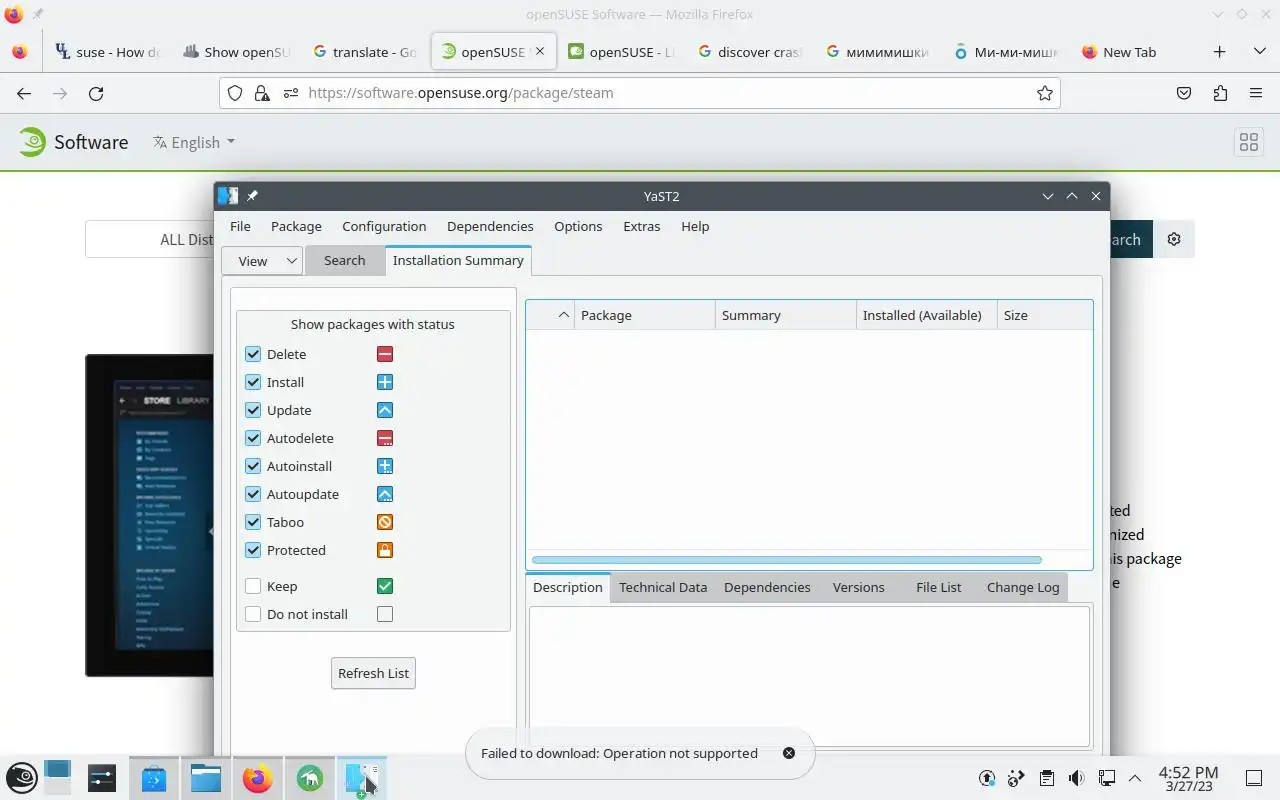Viewport: 1280px width, 800px height.
Task: Click the green Keep checkmark icon
Action: (x=385, y=586)
